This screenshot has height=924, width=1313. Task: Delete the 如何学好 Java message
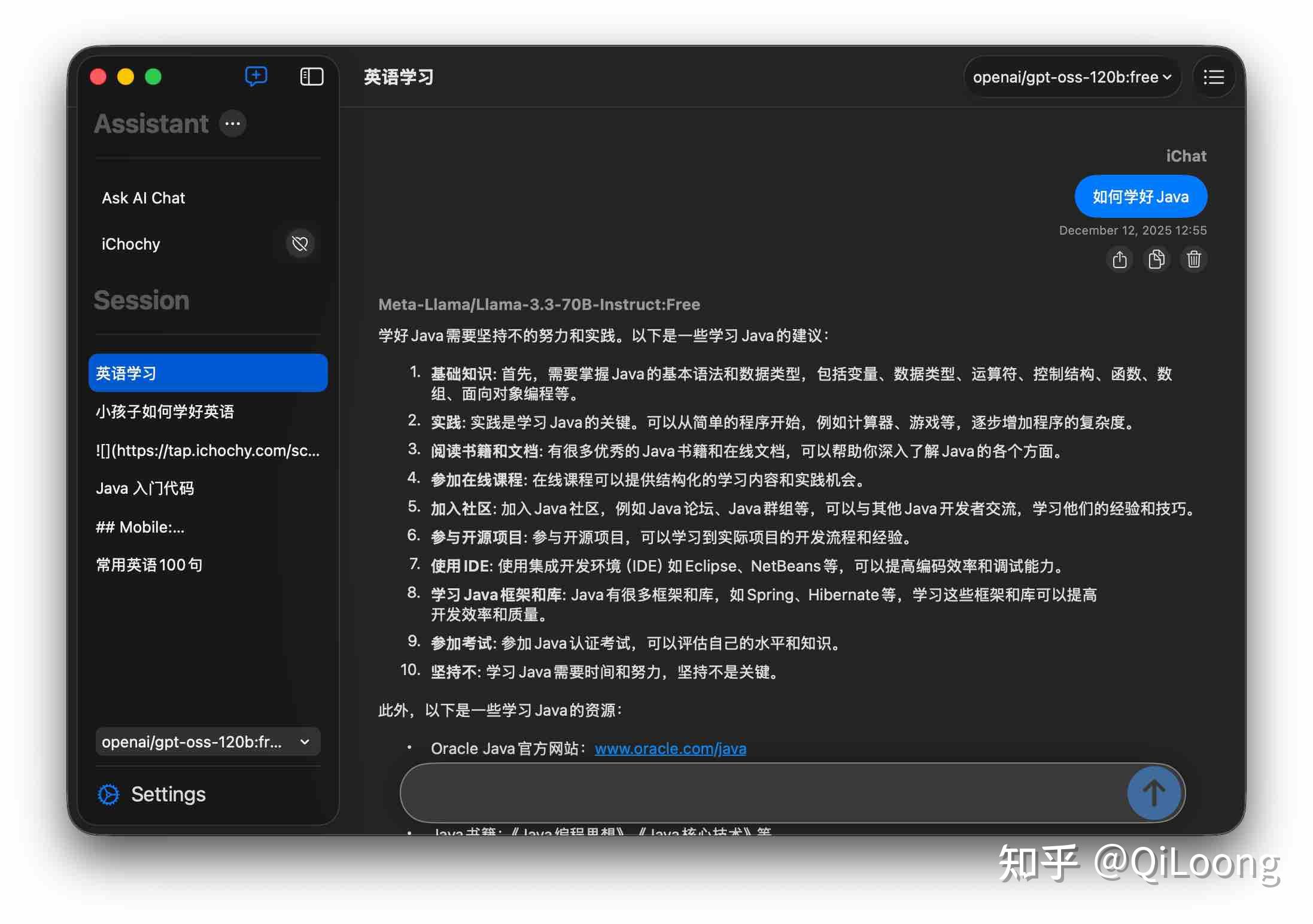coord(1193,259)
